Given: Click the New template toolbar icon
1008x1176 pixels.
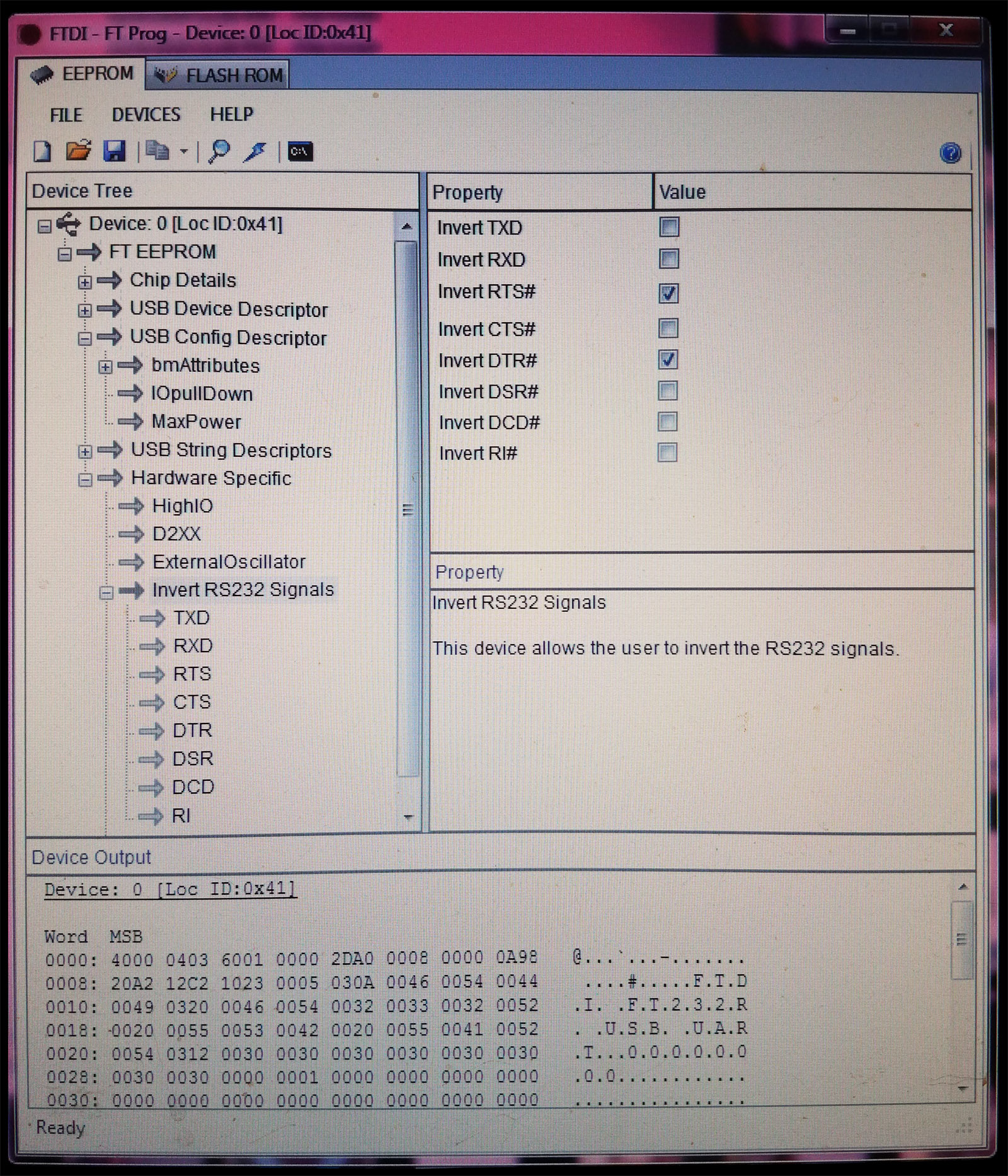Looking at the screenshot, I should tap(42, 152).
